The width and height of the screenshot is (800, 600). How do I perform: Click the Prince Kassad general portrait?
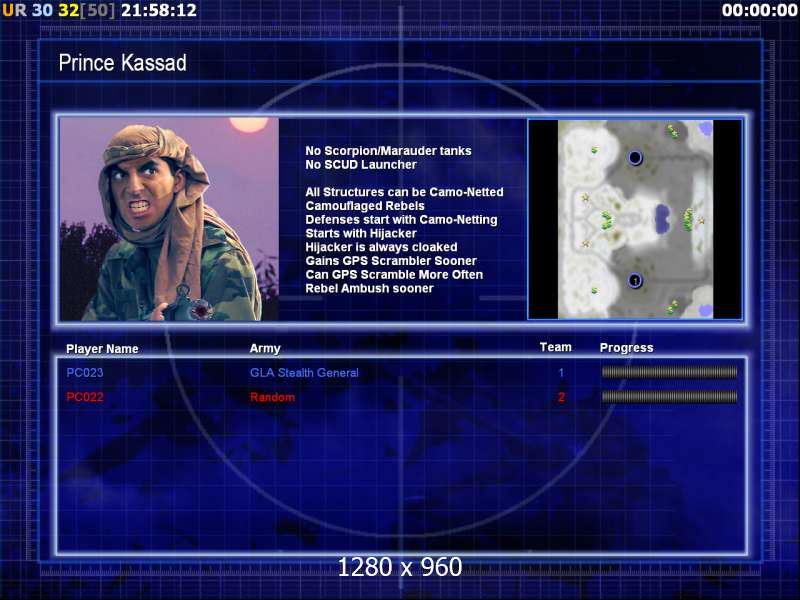pos(169,219)
